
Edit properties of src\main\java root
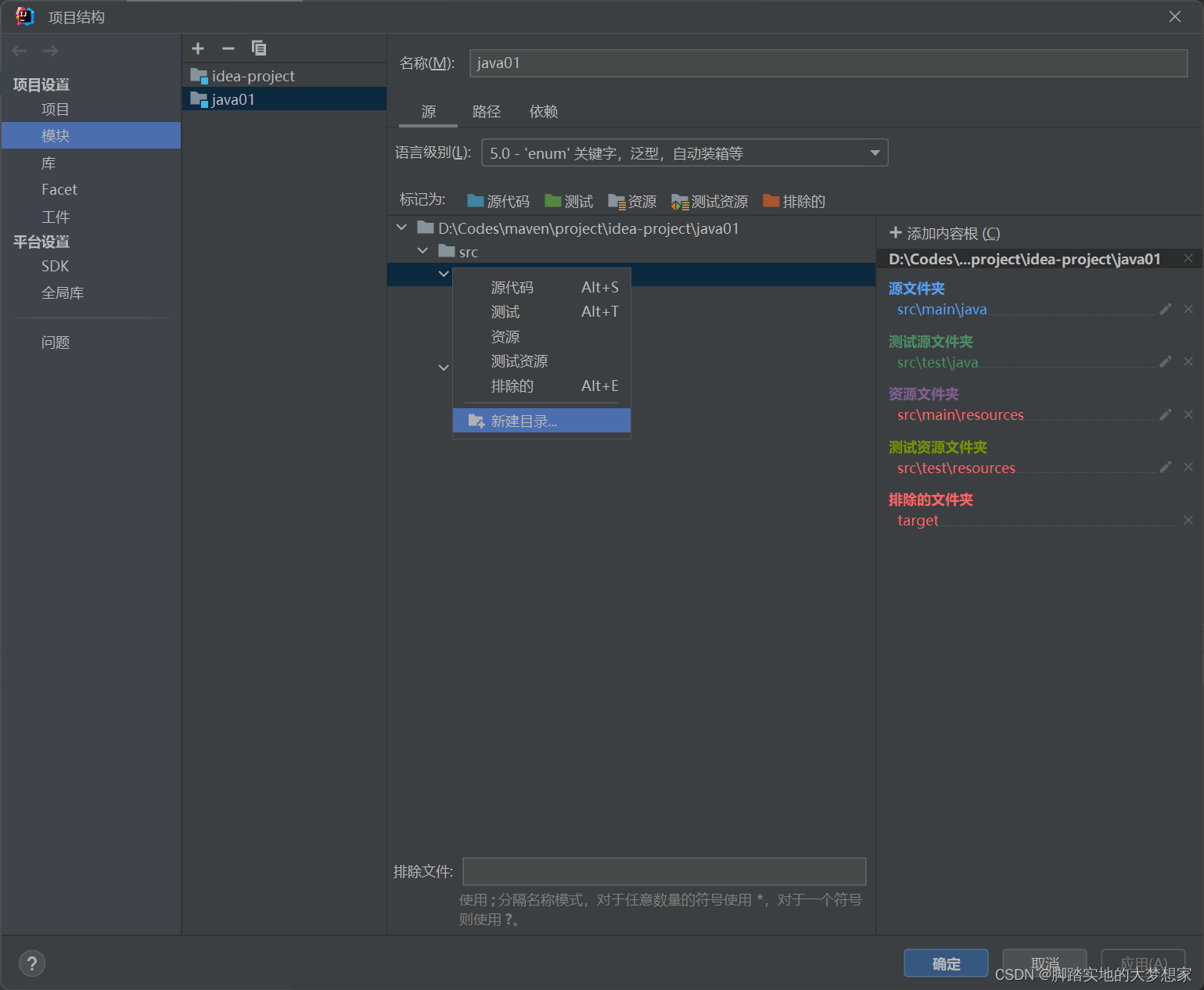click(1166, 310)
